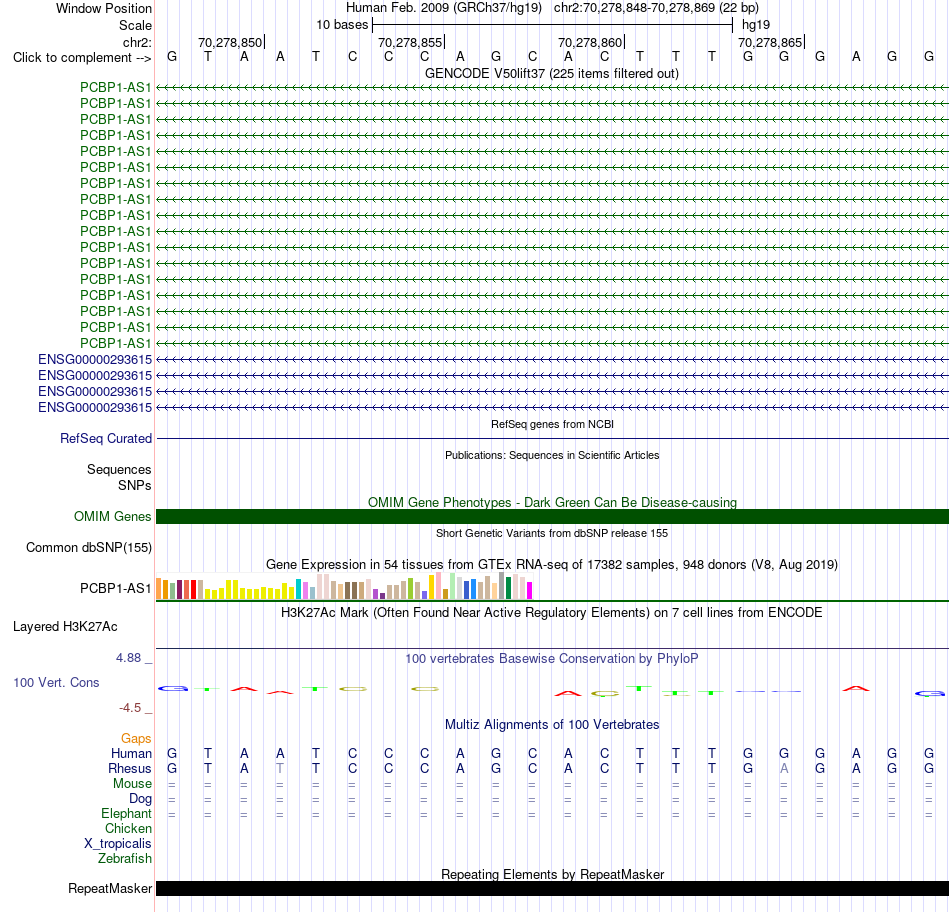Screen dimensions: 950x912
Task: Click the GTEx tissue expression bar chart
Action: pyautogui.click(x=344, y=586)
